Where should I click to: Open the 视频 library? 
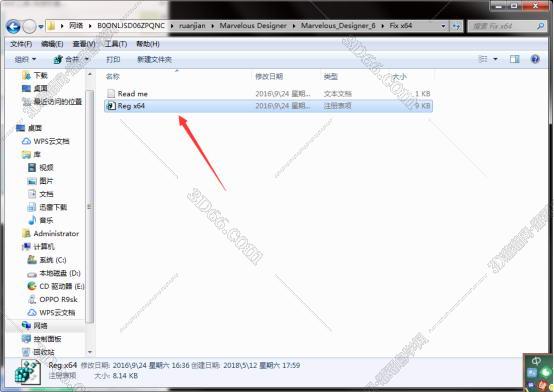pos(46,168)
